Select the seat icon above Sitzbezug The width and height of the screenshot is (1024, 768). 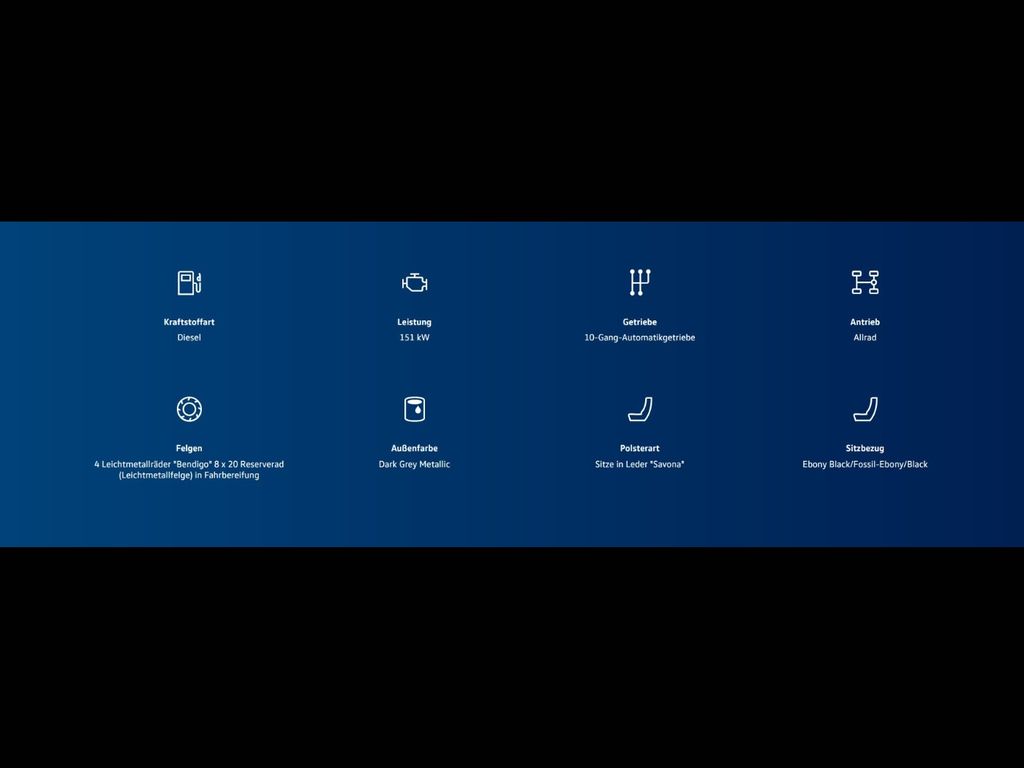(x=865, y=409)
